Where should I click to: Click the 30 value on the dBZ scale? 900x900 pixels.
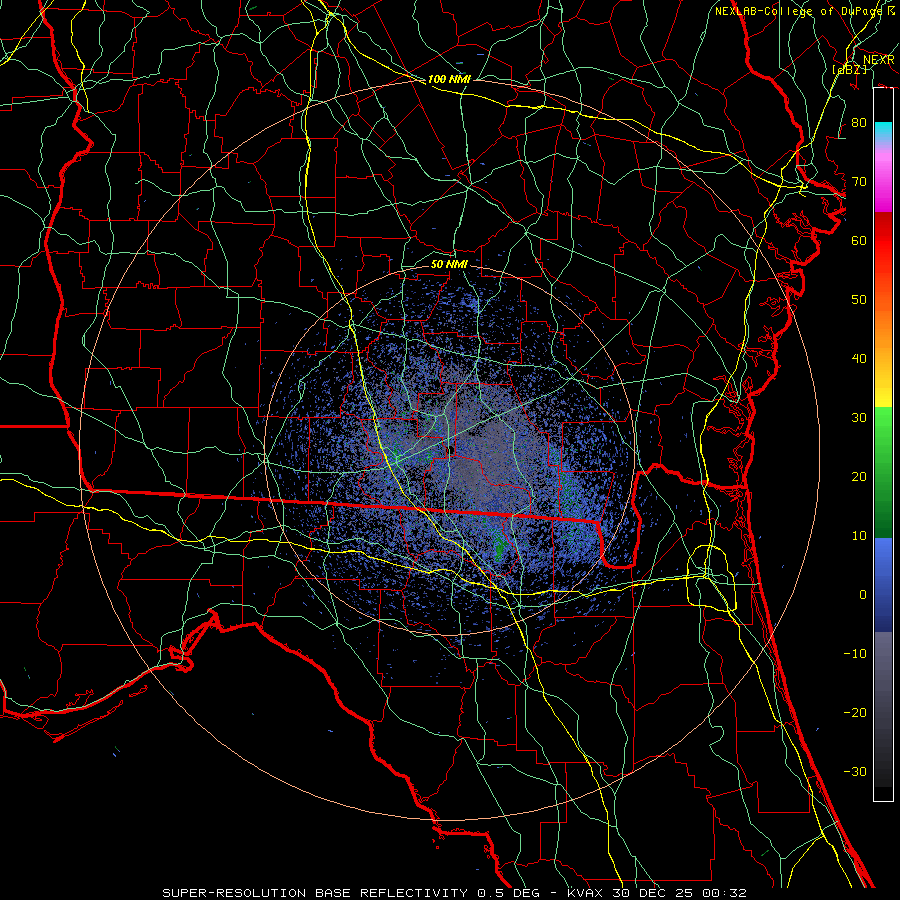(x=859, y=417)
